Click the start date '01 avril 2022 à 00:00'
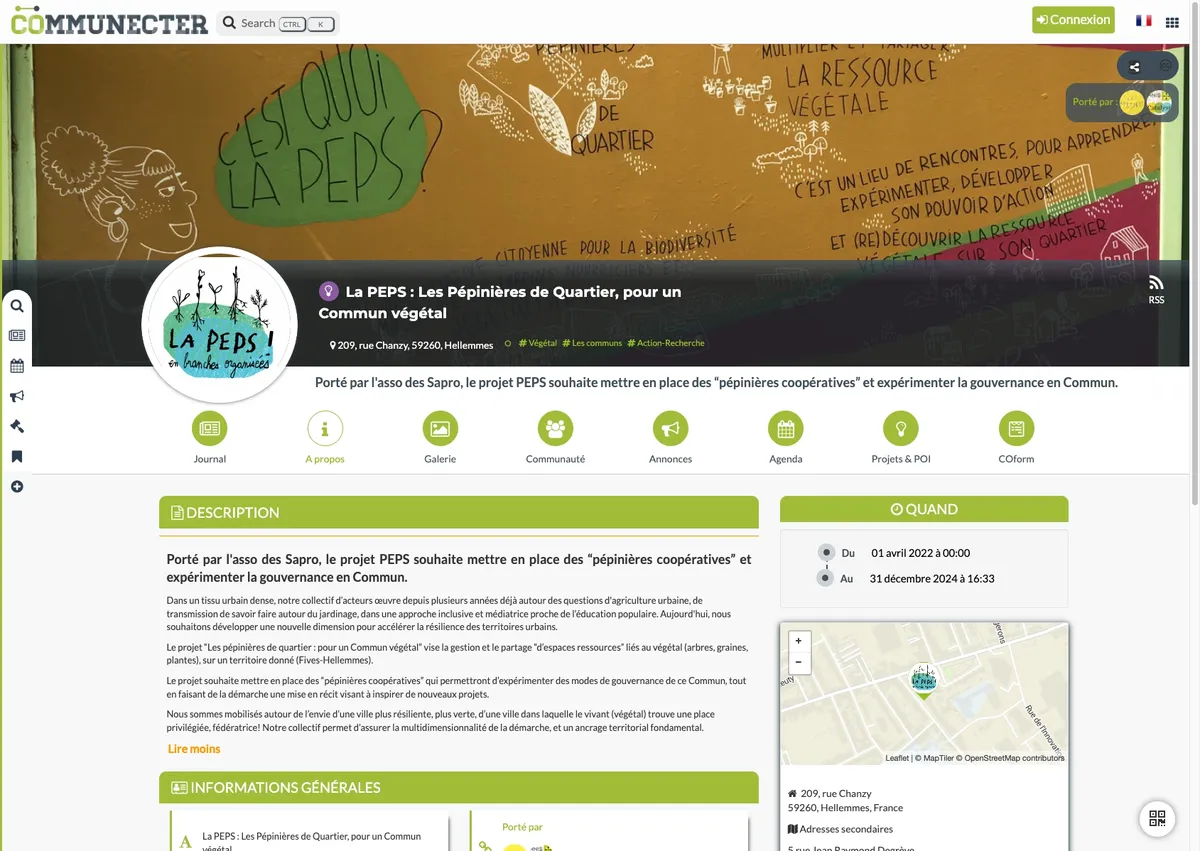The height and width of the screenshot is (851, 1200). pyautogui.click(x=921, y=553)
